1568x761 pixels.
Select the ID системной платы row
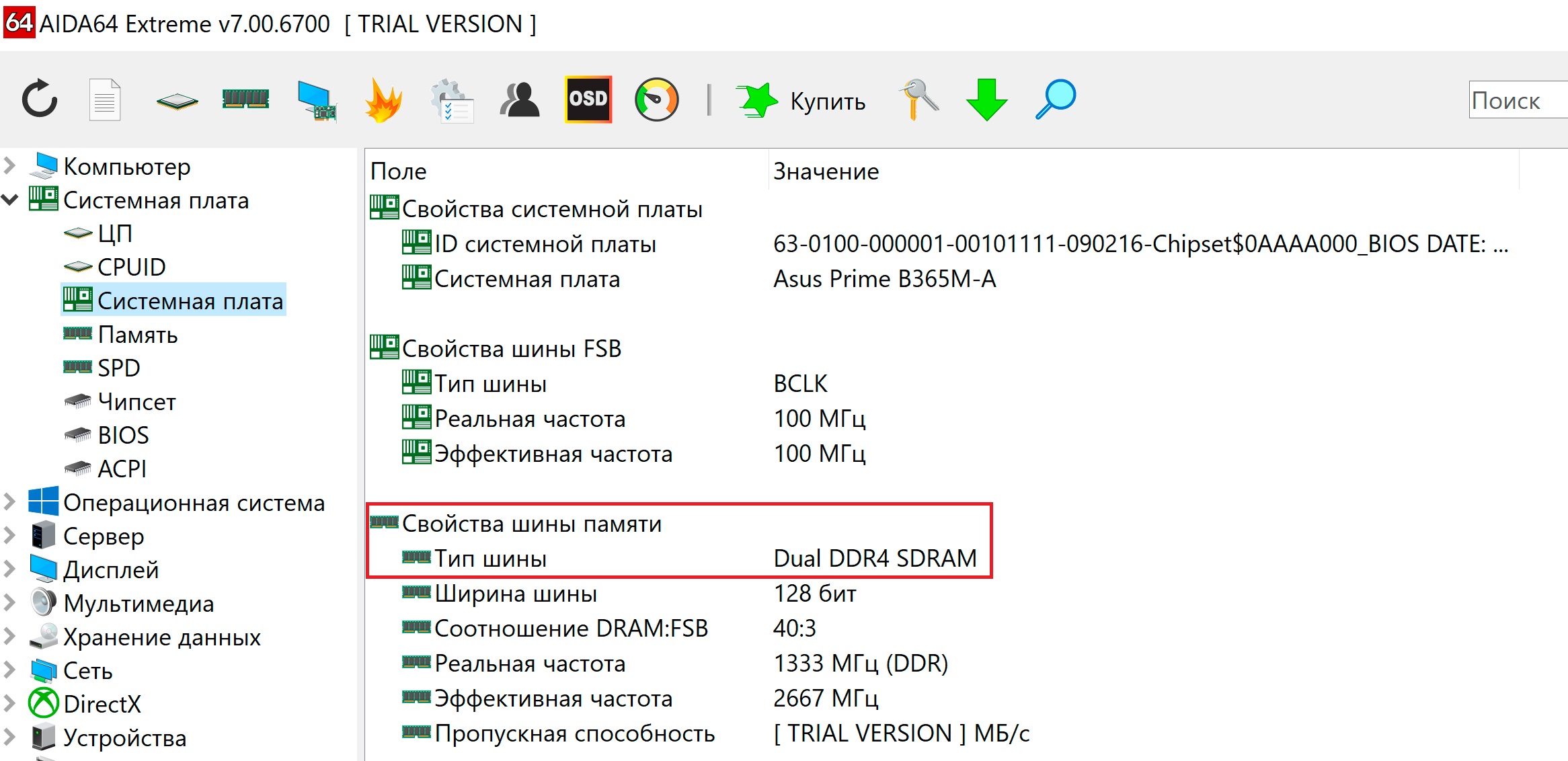[955, 243]
